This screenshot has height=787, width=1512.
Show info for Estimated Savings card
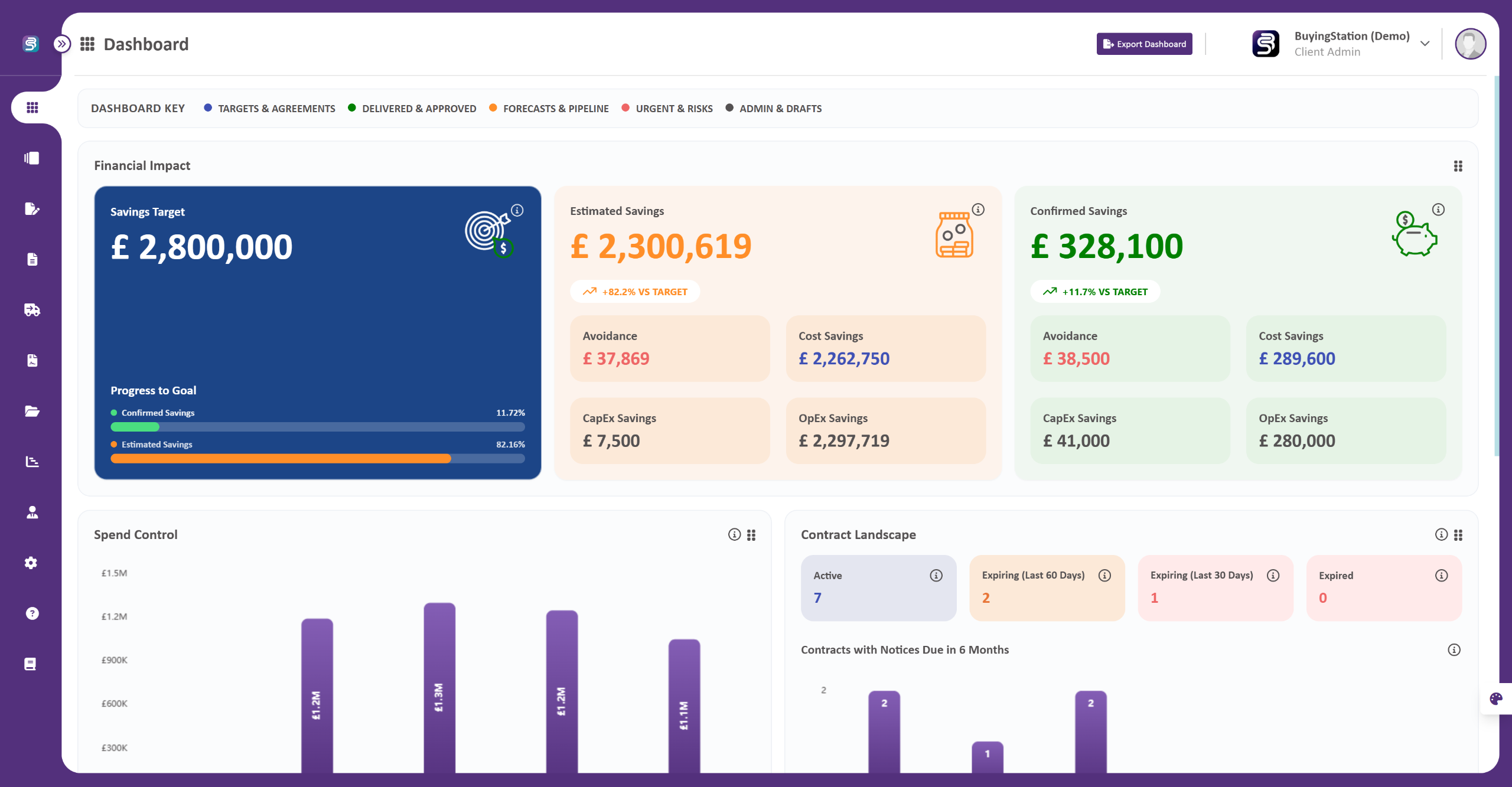[x=978, y=210]
